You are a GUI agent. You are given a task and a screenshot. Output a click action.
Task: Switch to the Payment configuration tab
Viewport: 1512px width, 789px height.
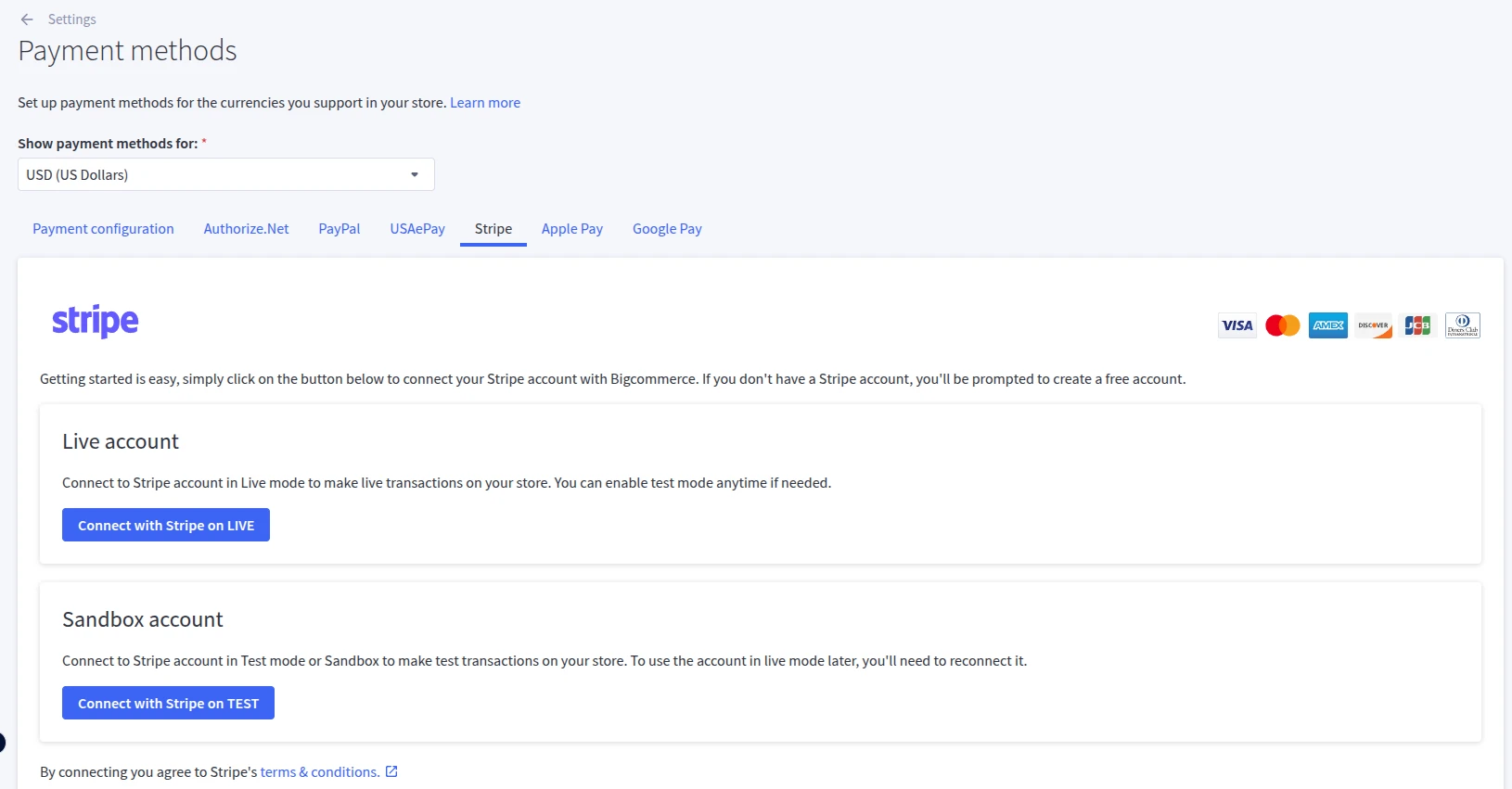point(103,229)
